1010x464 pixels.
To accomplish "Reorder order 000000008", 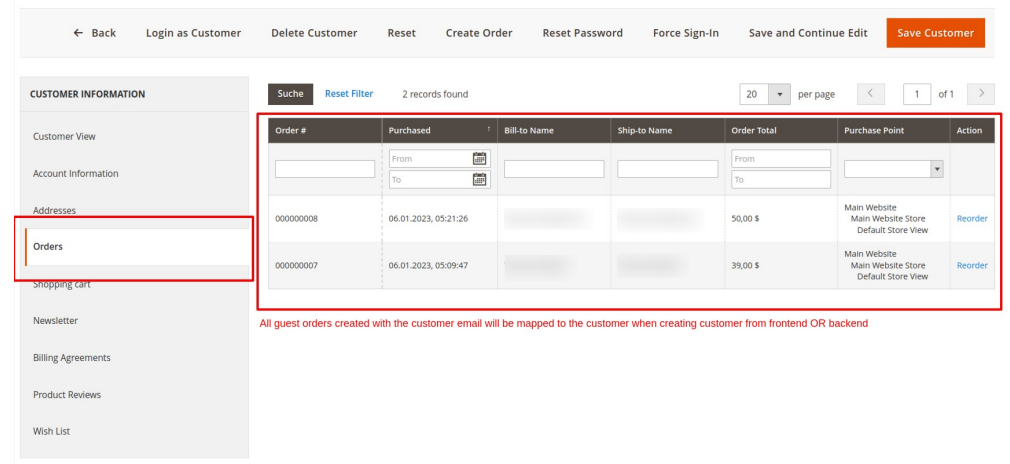I will pos(971,218).
